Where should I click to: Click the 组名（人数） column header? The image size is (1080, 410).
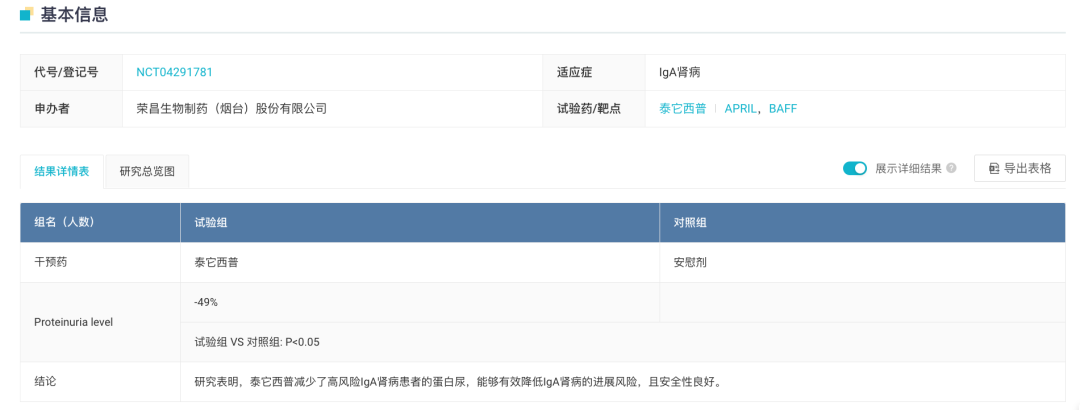[x=71, y=222]
